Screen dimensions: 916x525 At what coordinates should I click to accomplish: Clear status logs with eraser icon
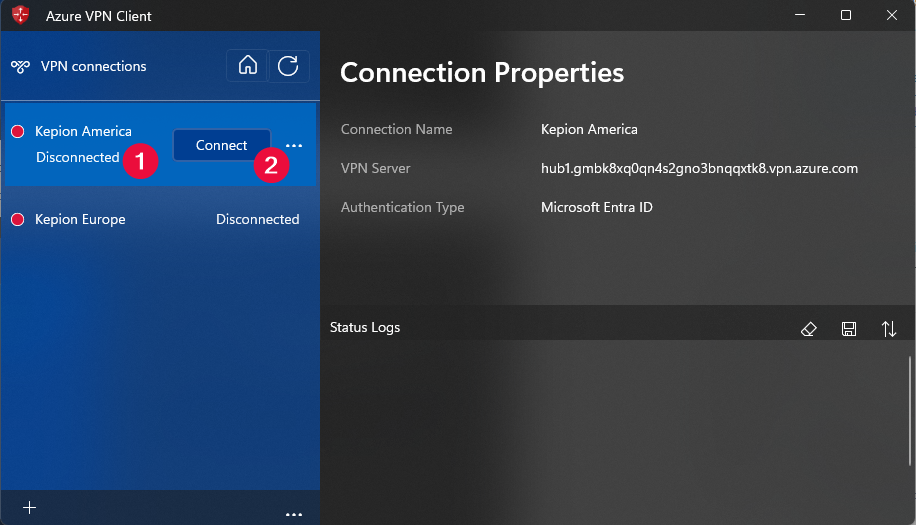[x=810, y=329]
